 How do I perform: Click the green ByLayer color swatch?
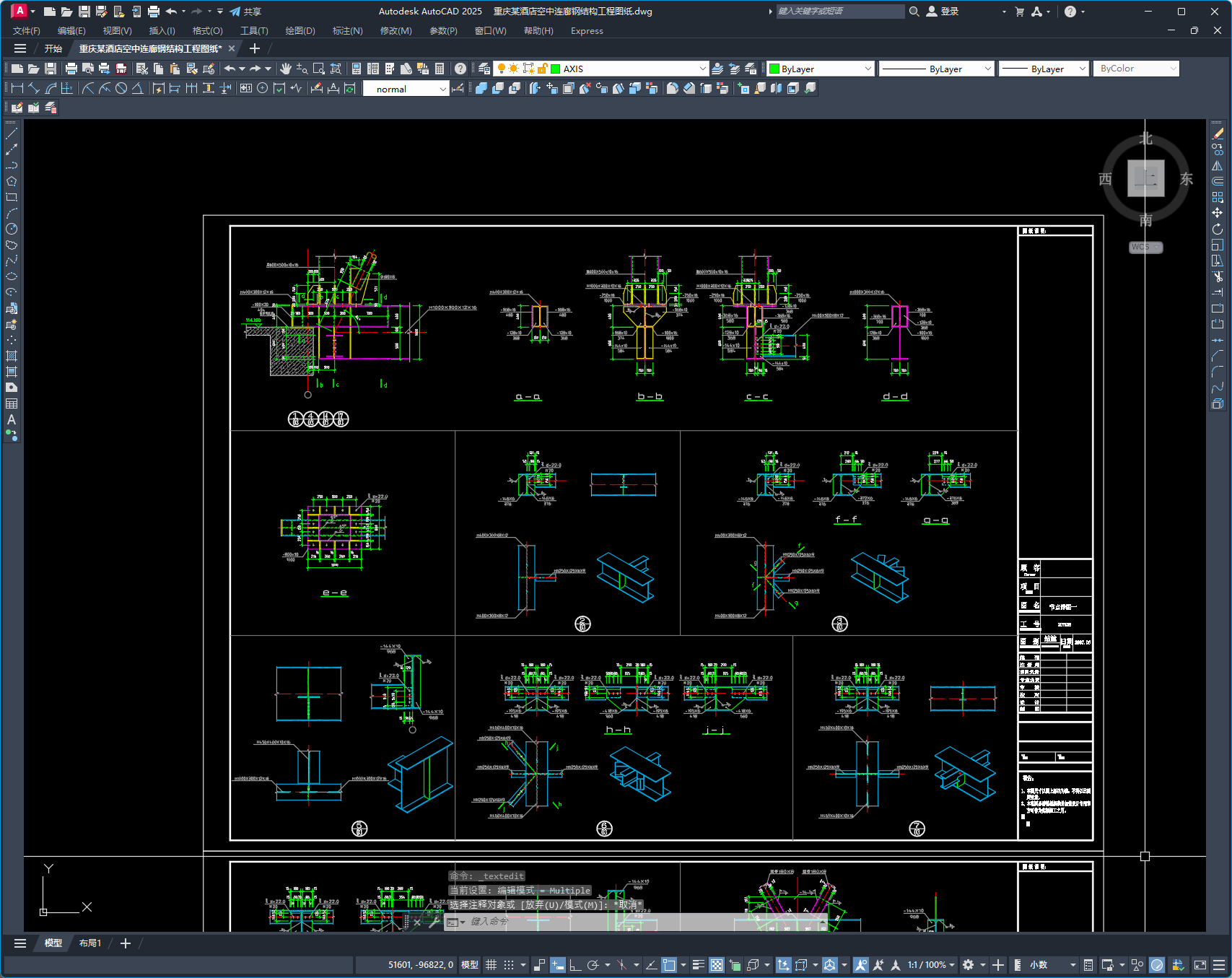(774, 69)
